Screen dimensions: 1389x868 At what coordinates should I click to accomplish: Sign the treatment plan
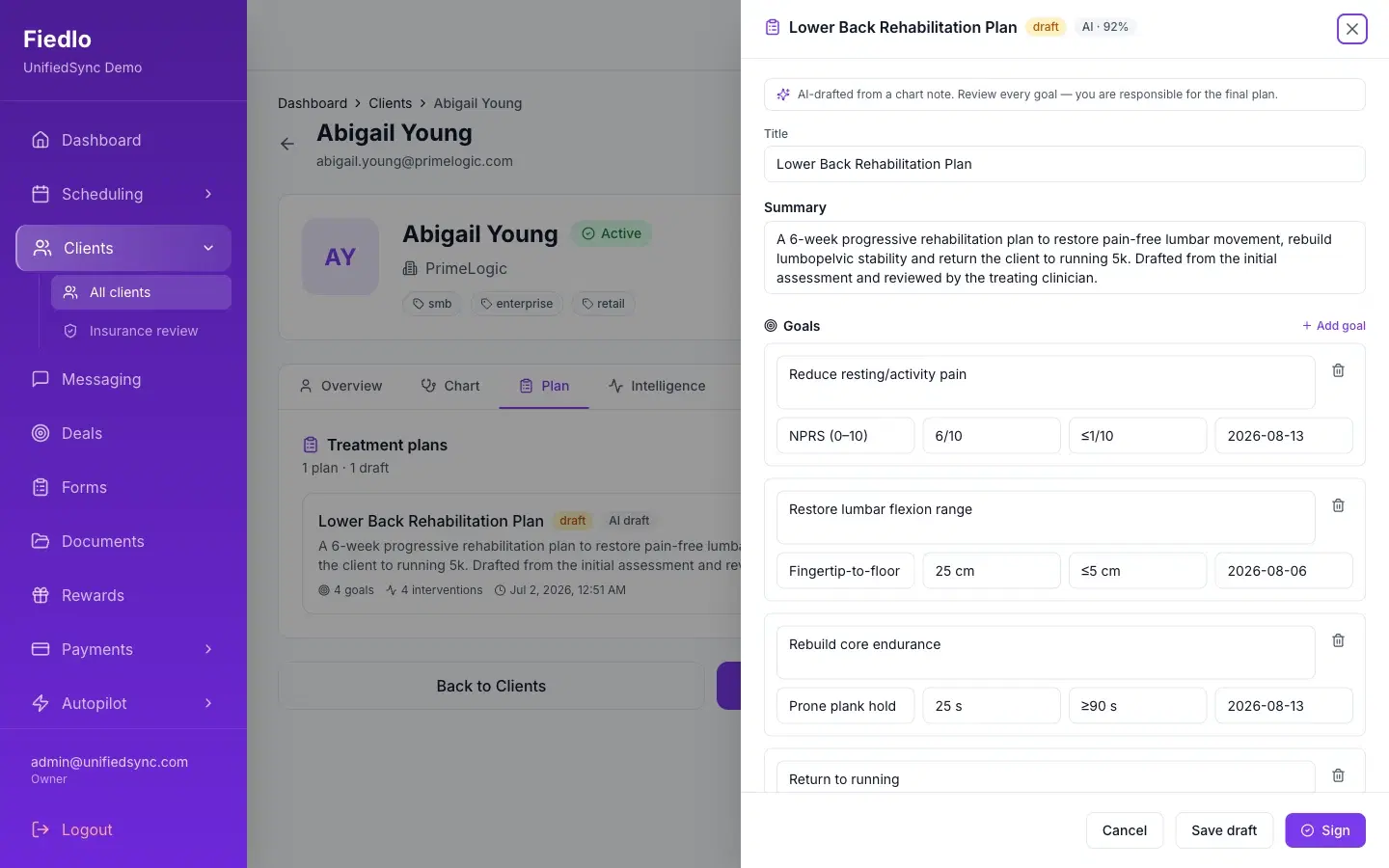1324,830
